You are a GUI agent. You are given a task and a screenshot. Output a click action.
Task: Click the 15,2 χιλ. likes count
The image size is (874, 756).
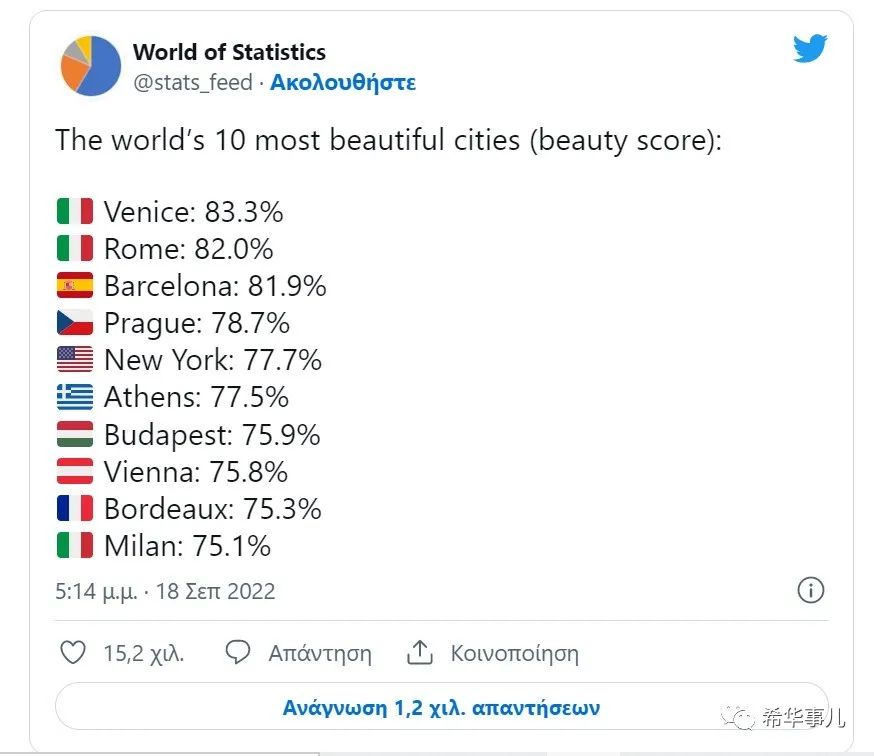[144, 653]
